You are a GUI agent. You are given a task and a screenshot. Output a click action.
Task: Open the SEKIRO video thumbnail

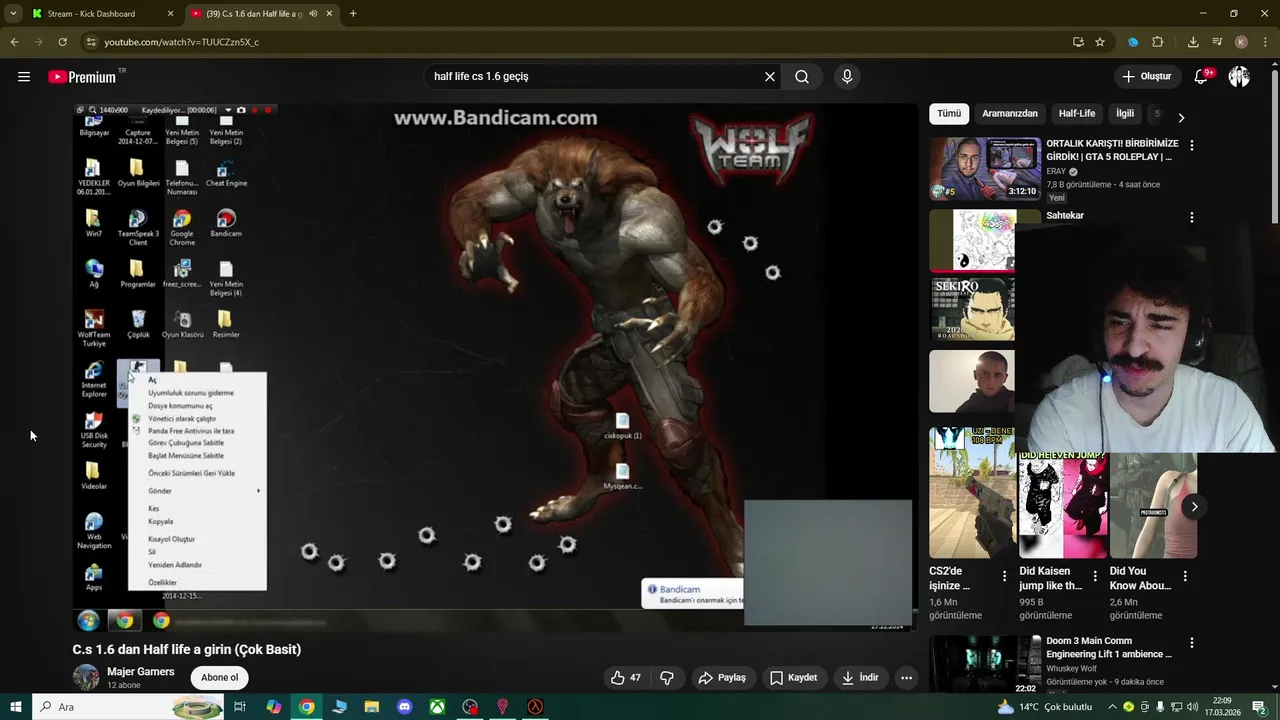(x=973, y=310)
